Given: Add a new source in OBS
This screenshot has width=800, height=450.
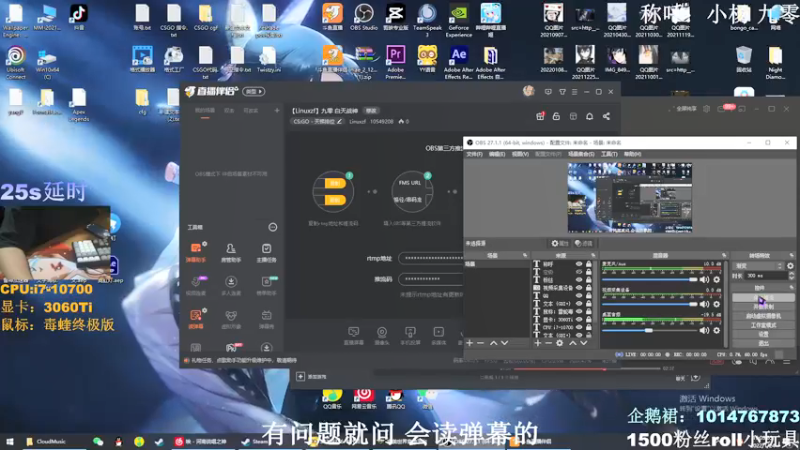Looking at the screenshot, I should pos(538,343).
